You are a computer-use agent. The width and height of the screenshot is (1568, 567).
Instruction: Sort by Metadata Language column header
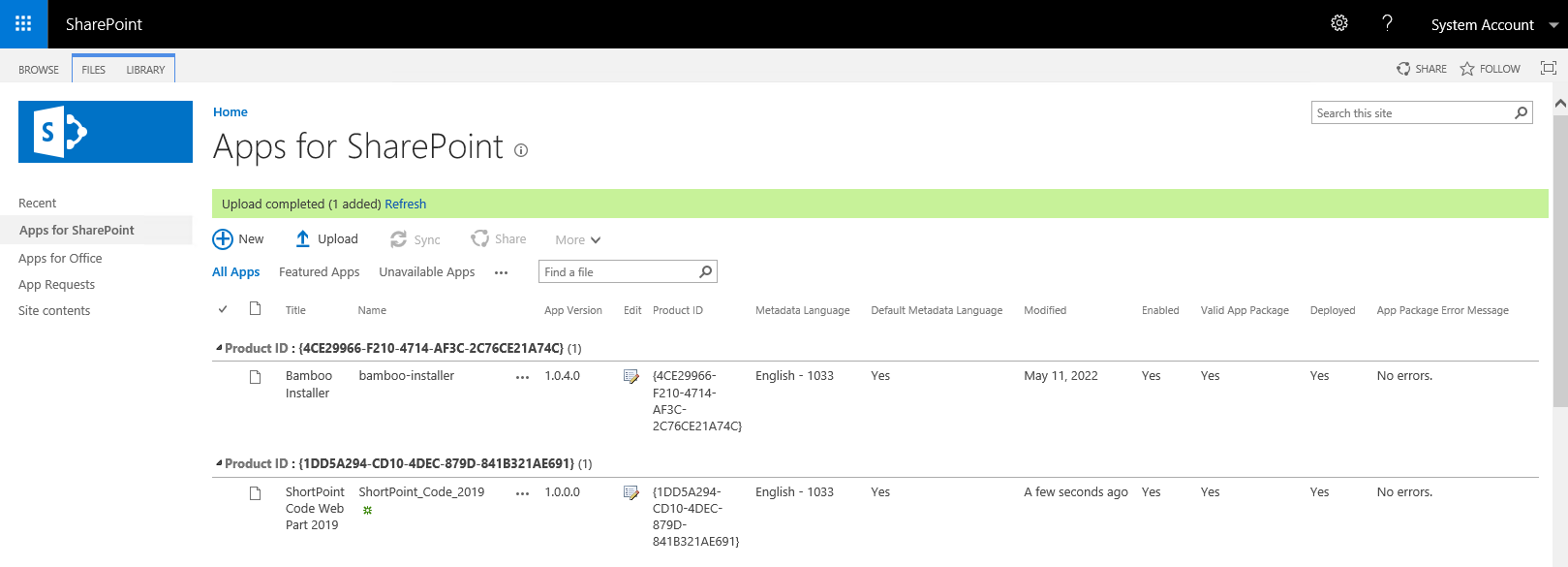803,310
